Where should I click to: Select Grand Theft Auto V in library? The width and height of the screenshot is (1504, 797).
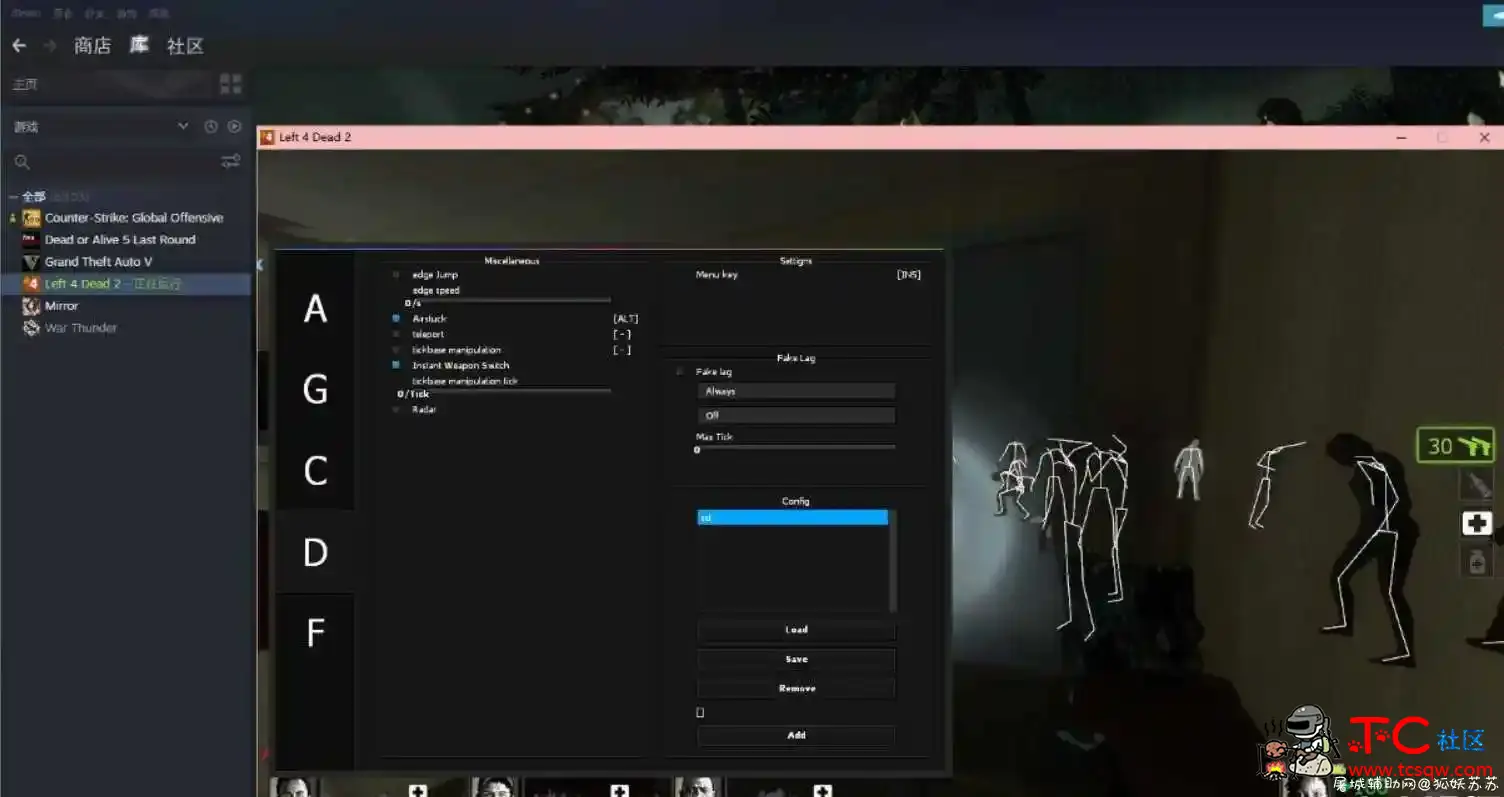tap(98, 262)
